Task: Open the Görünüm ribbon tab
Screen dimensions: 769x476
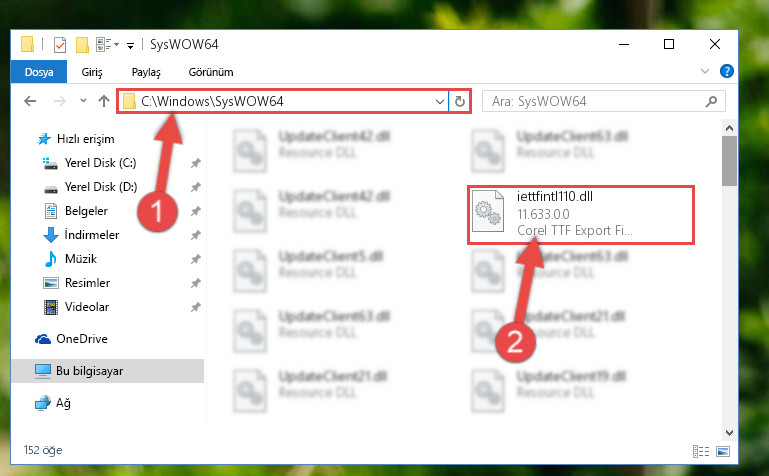Action: [x=211, y=72]
